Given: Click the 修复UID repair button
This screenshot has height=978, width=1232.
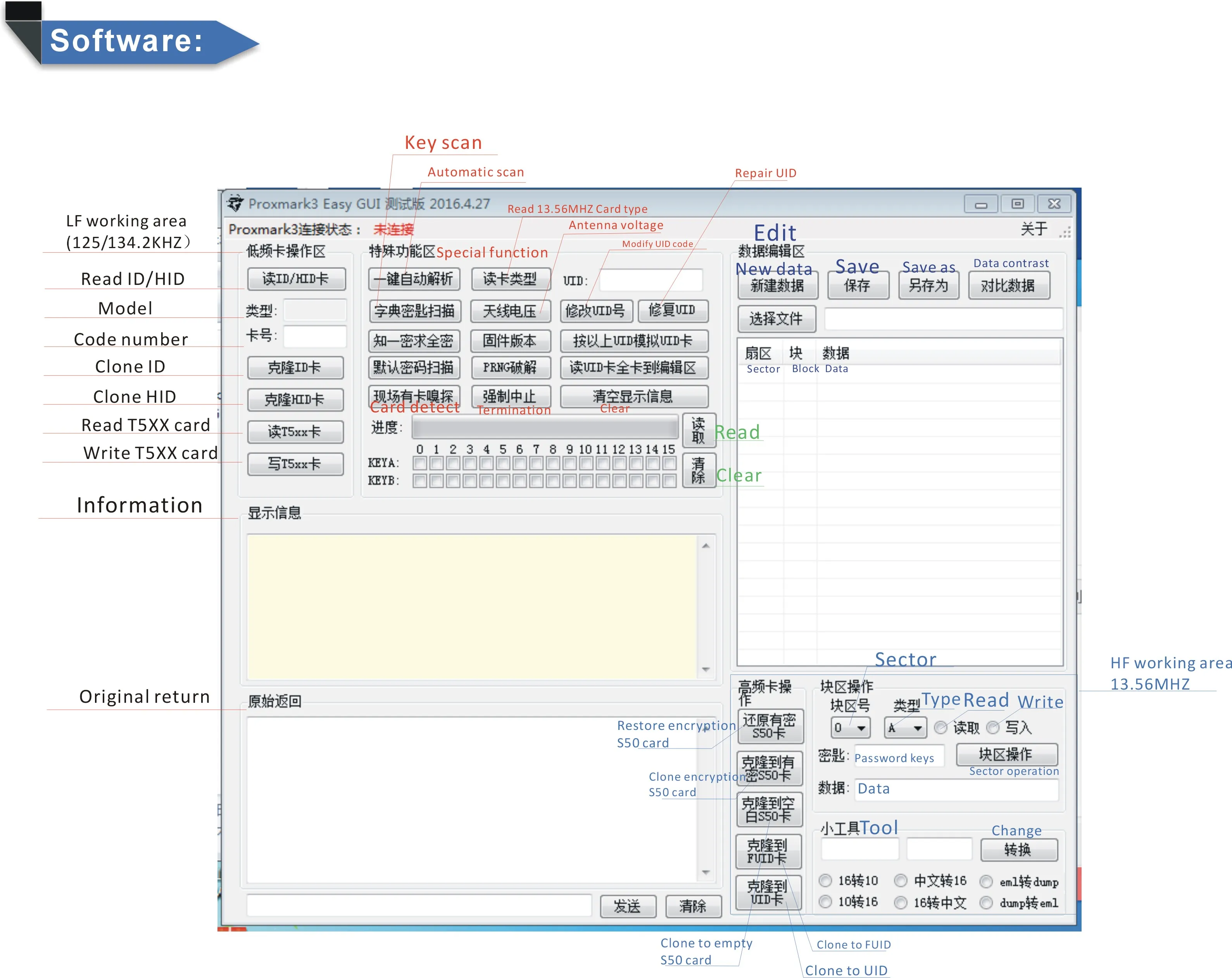Looking at the screenshot, I should (673, 310).
